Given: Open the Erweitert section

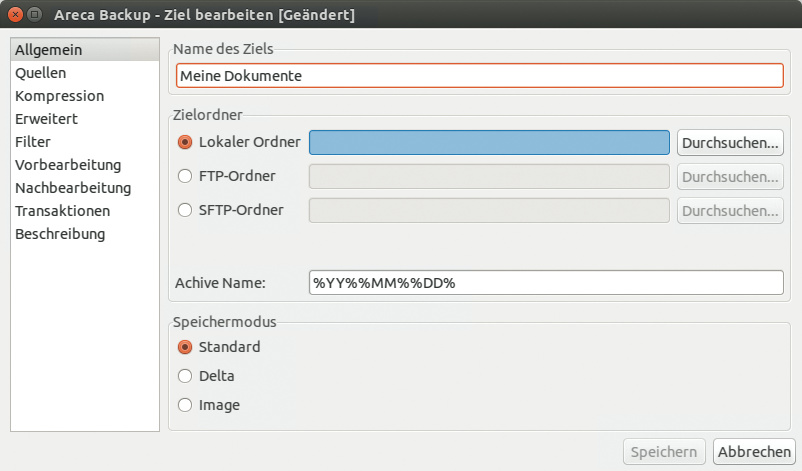Looking at the screenshot, I should point(46,119).
